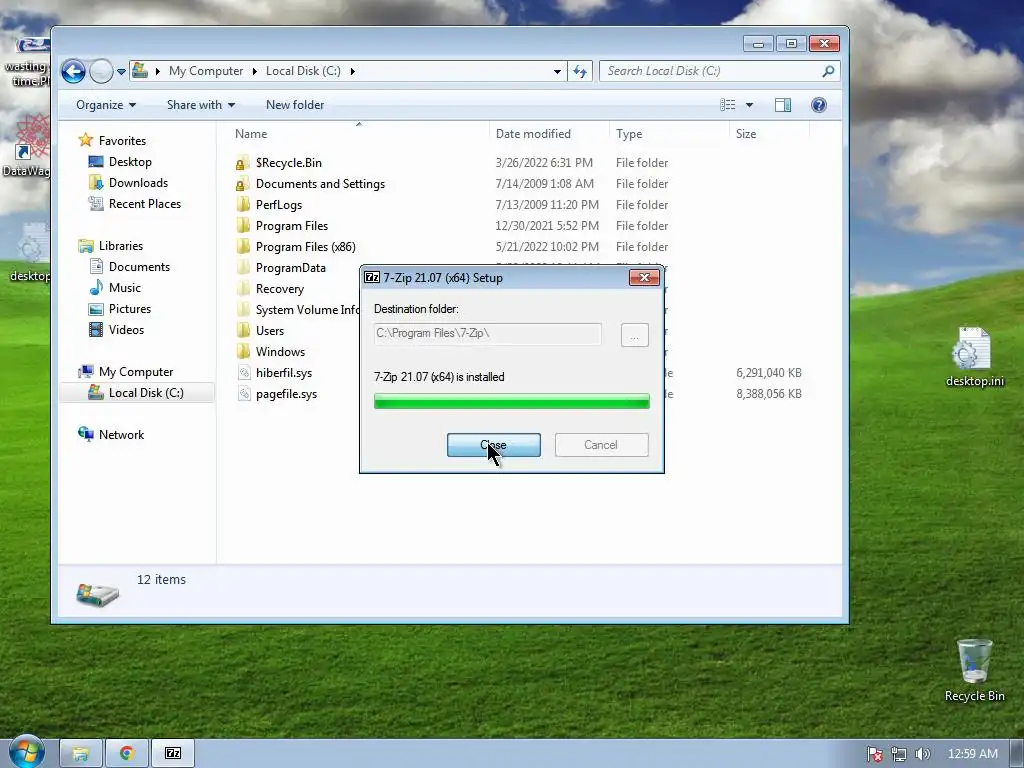Click Local Disk (C:) in the address breadcrumb

(x=303, y=71)
